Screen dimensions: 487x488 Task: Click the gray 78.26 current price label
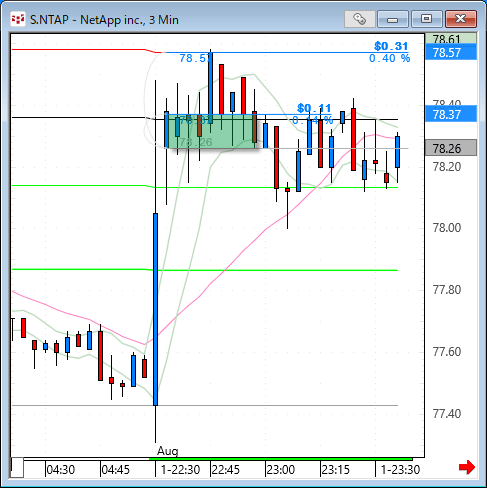pos(451,148)
